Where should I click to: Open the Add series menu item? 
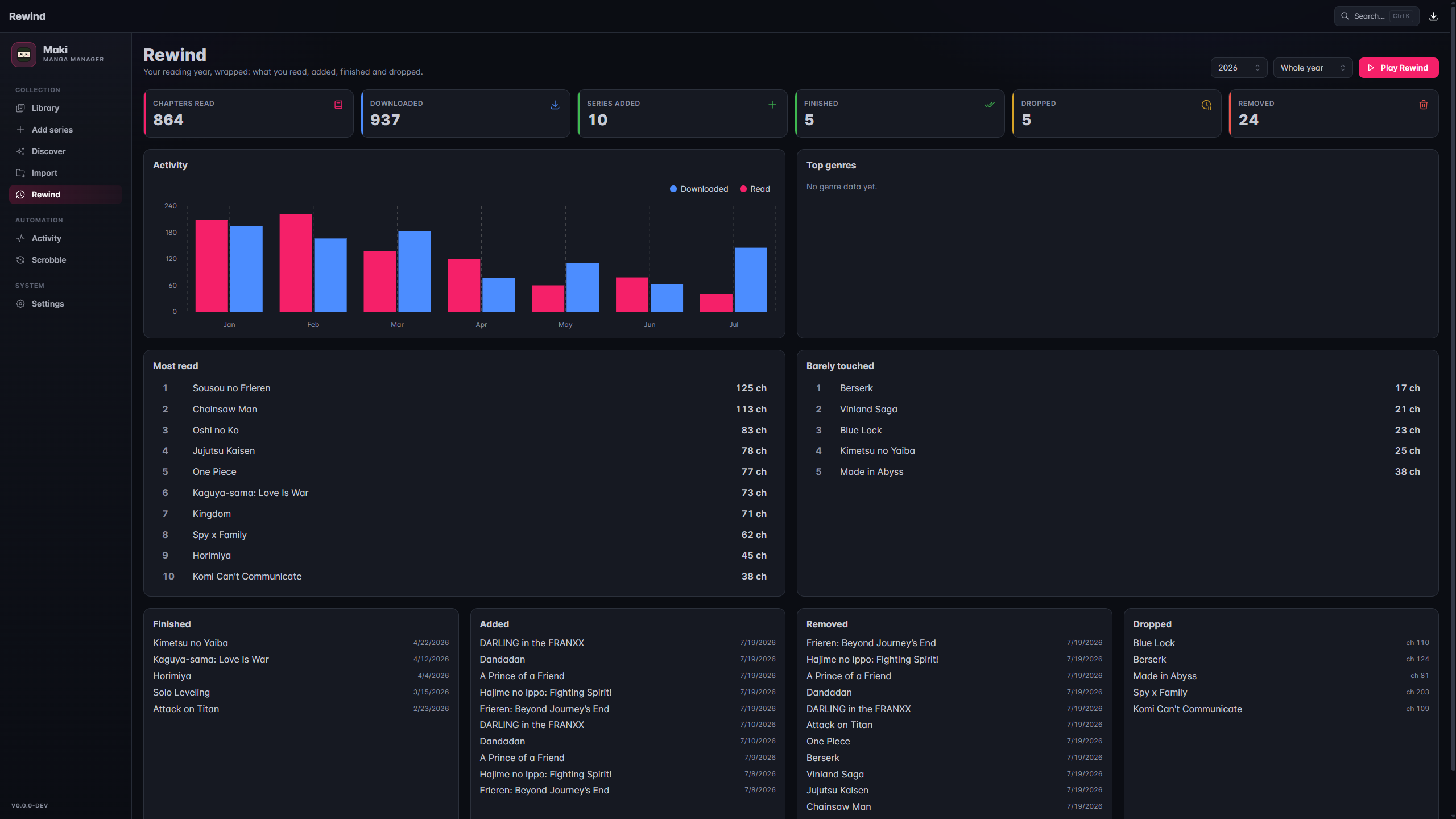(65, 130)
